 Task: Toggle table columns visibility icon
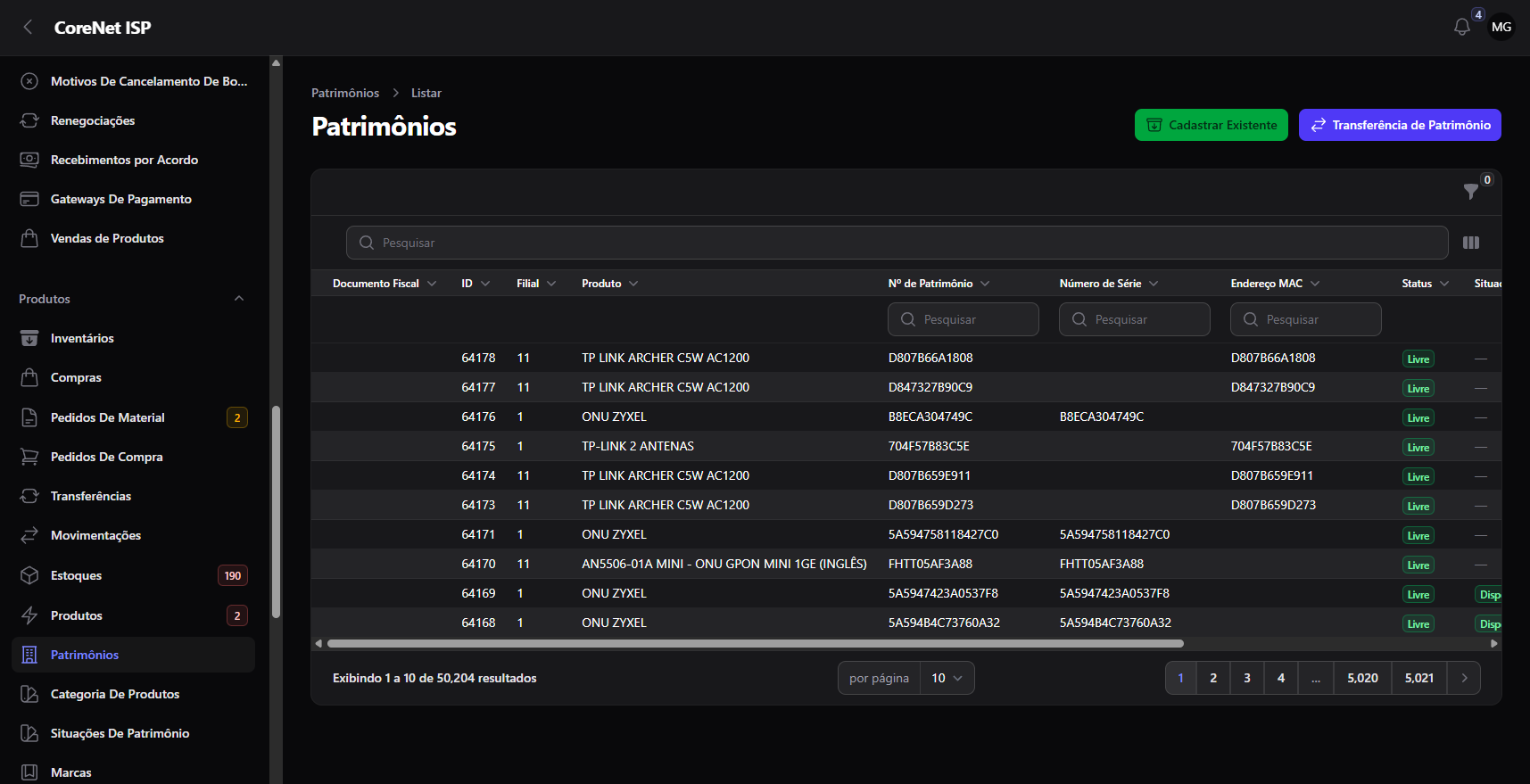1471,243
